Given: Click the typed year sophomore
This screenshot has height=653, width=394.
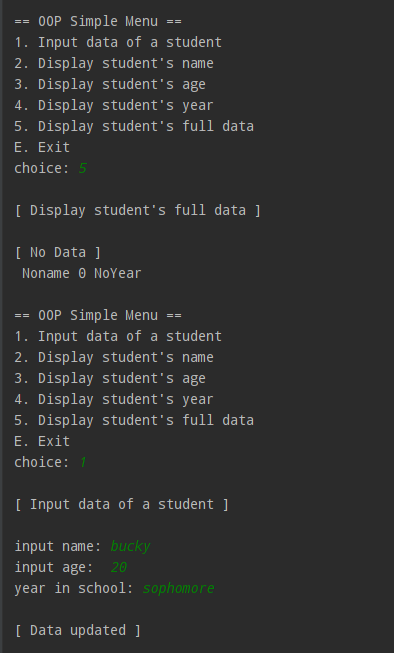Looking at the screenshot, I should tap(178, 588).
